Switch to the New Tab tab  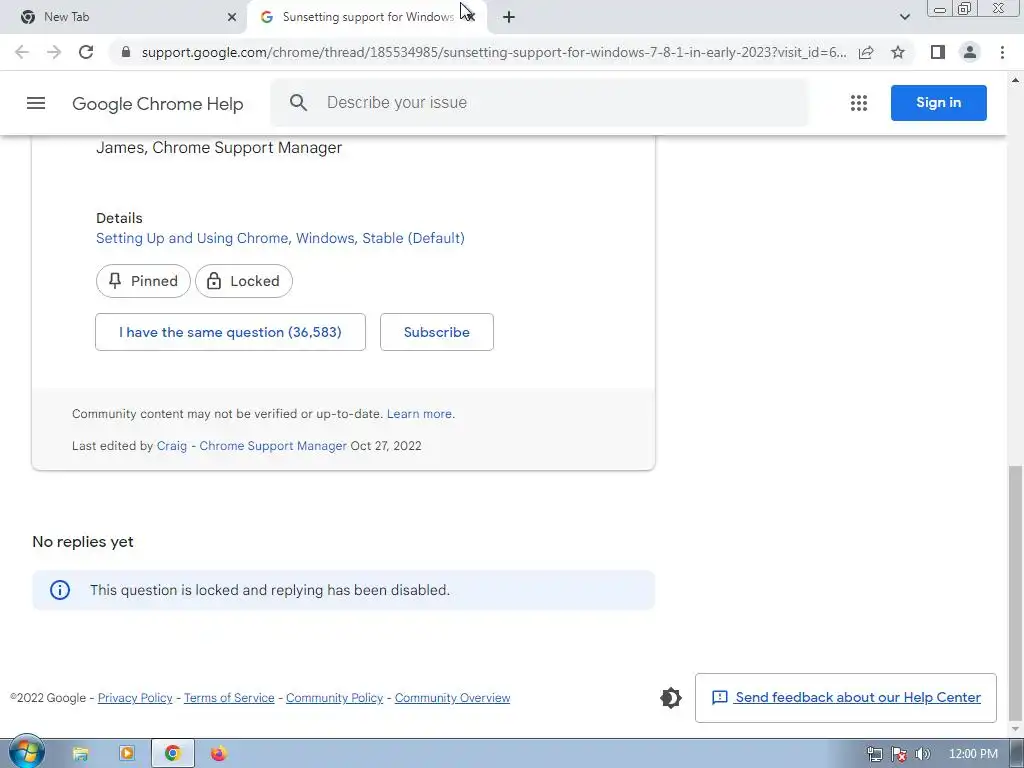pyautogui.click(x=123, y=17)
